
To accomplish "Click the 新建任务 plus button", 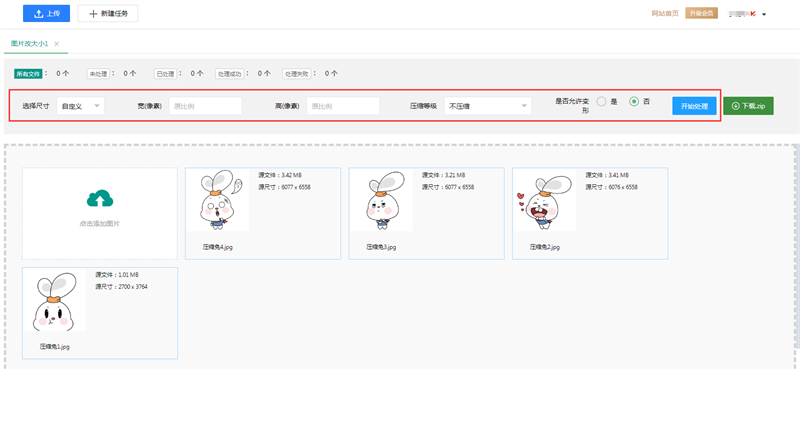I will pyautogui.click(x=108, y=14).
